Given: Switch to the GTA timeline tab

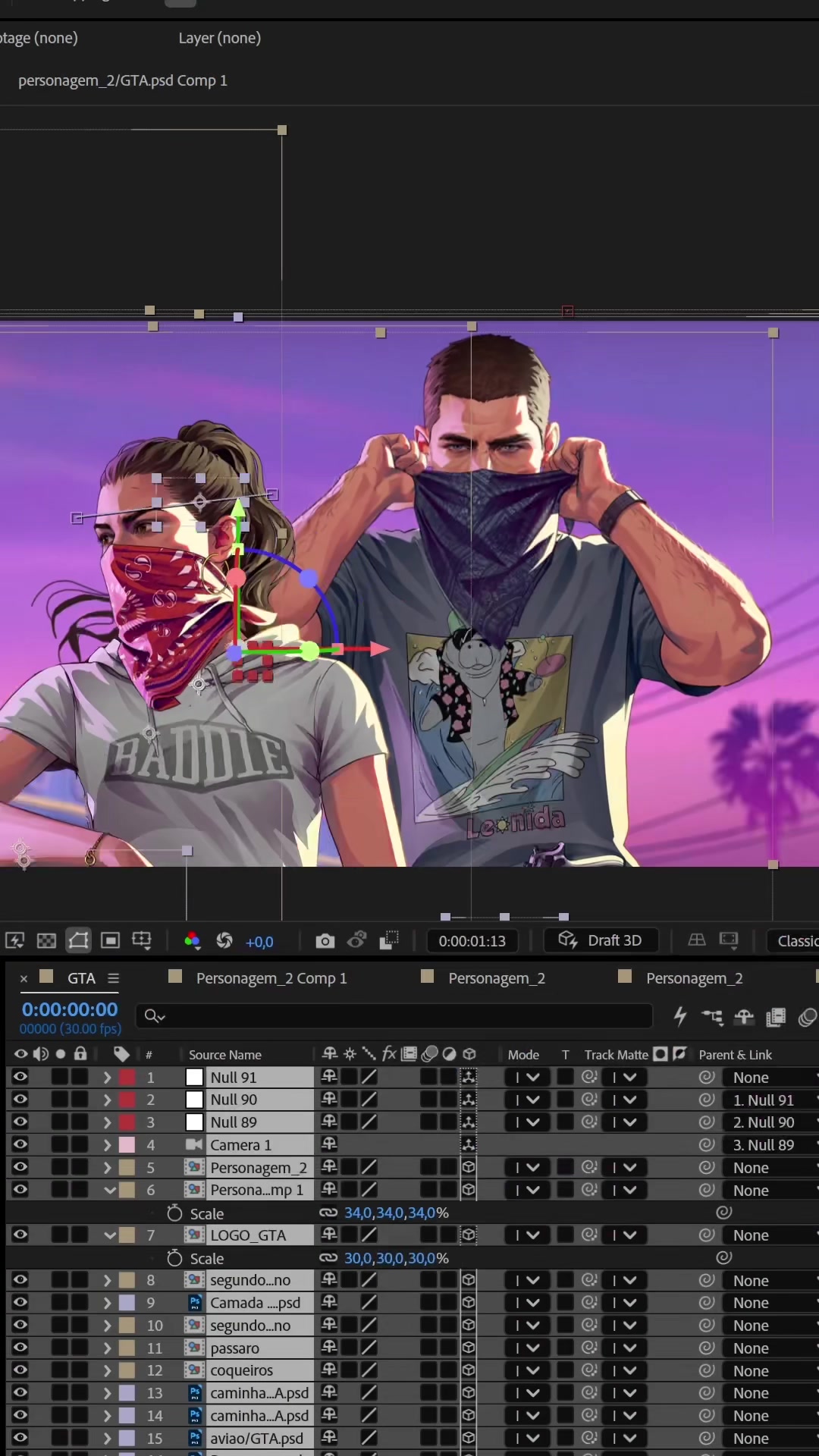Looking at the screenshot, I should click(81, 977).
